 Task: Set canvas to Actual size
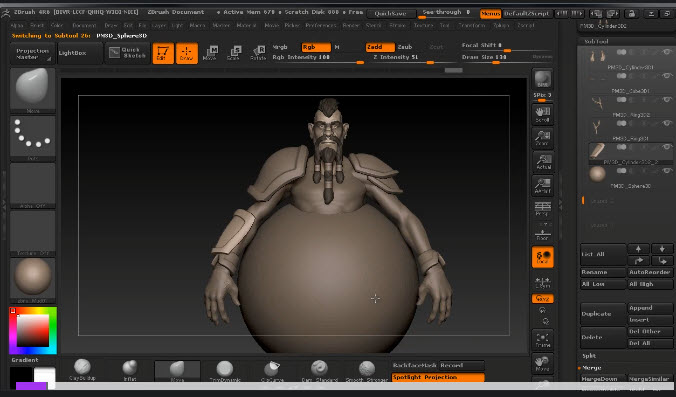pos(542,162)
